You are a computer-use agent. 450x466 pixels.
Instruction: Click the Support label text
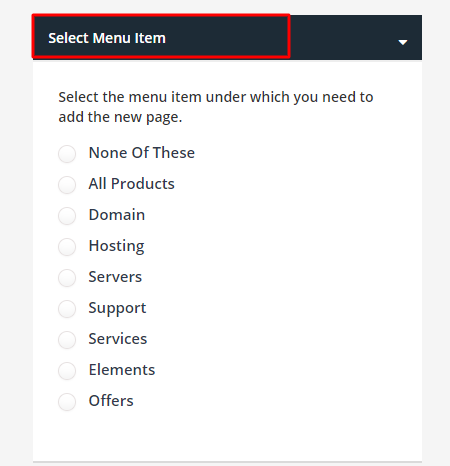117,308
